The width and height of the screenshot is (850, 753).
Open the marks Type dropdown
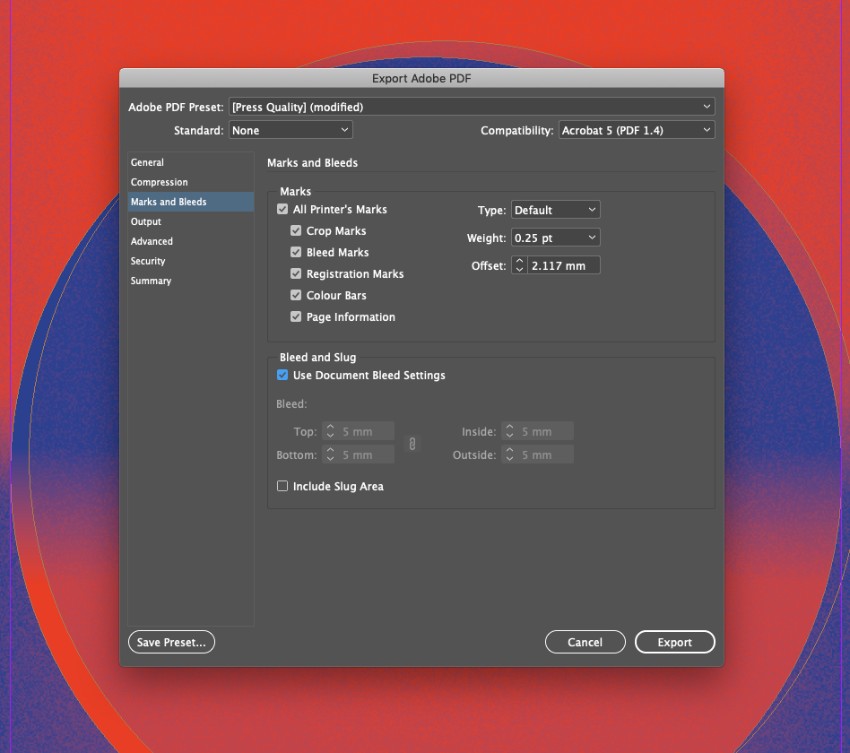pos(555,210)
